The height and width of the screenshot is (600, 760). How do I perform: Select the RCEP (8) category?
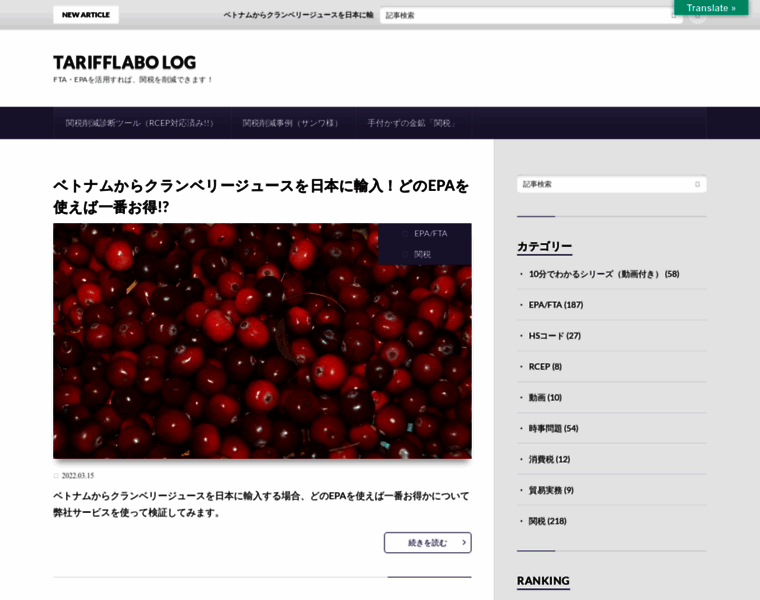[545, 367]
